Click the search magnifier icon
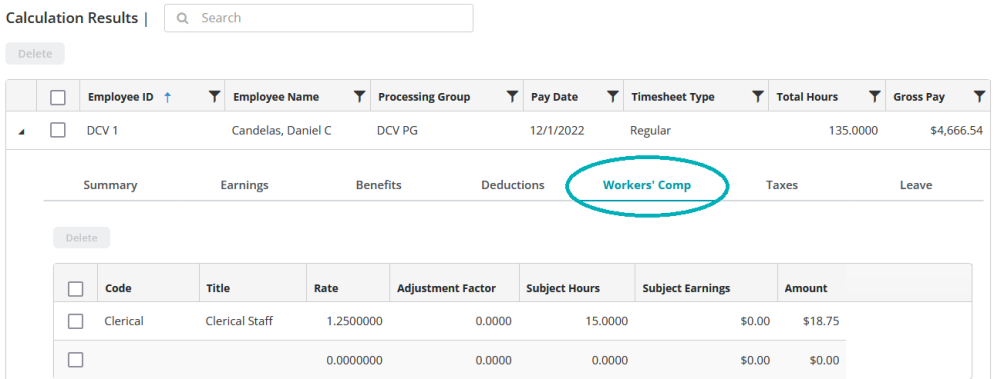The image size is (994, 379). pyautogui.click(x=183, y=18)
